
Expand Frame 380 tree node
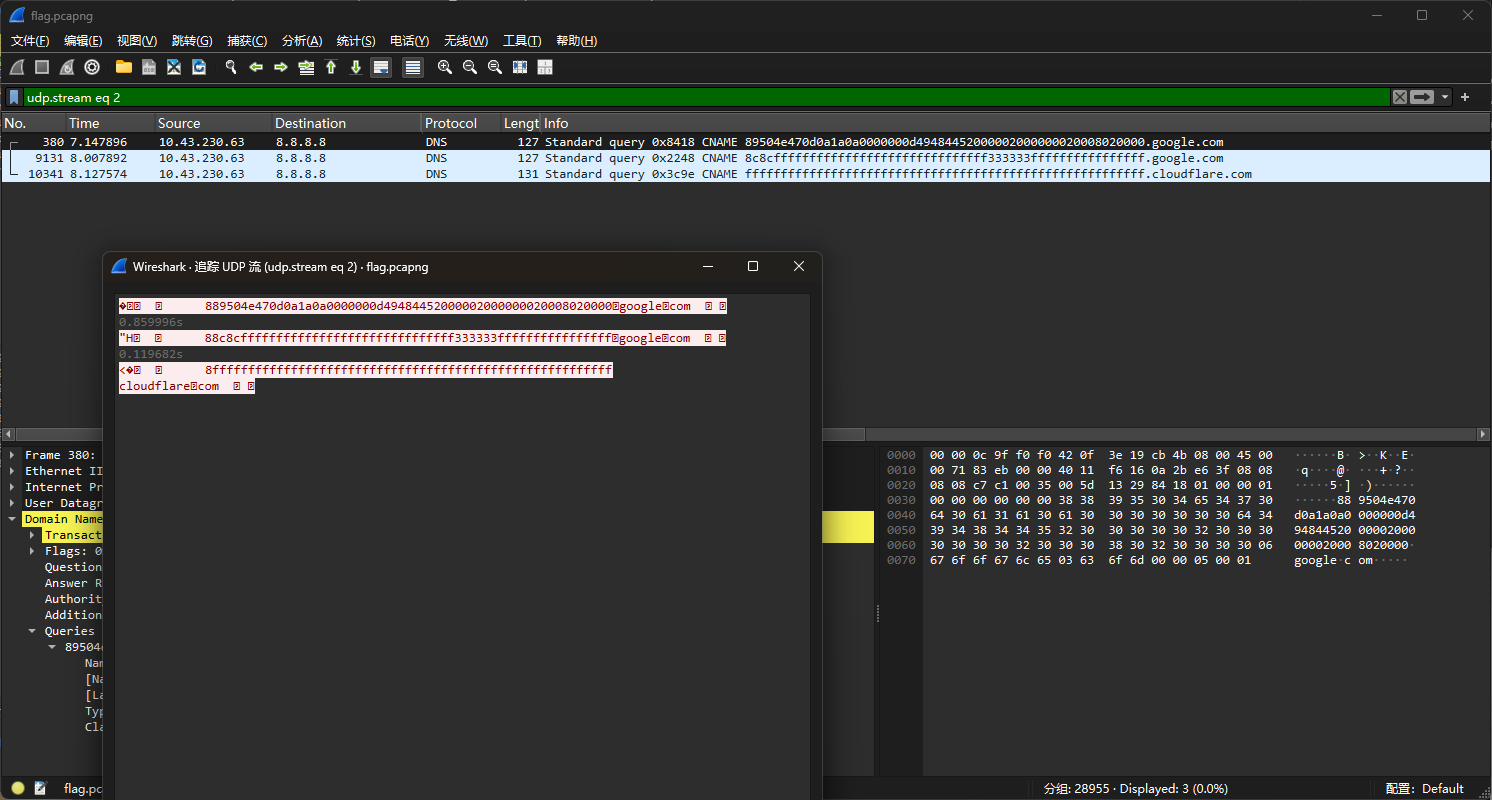point(13,455)
